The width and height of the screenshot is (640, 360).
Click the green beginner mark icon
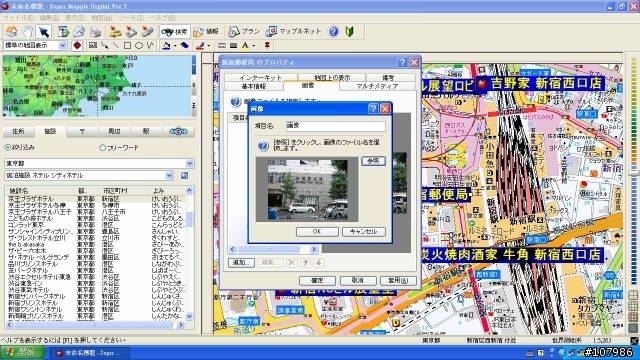pos(349,31)
